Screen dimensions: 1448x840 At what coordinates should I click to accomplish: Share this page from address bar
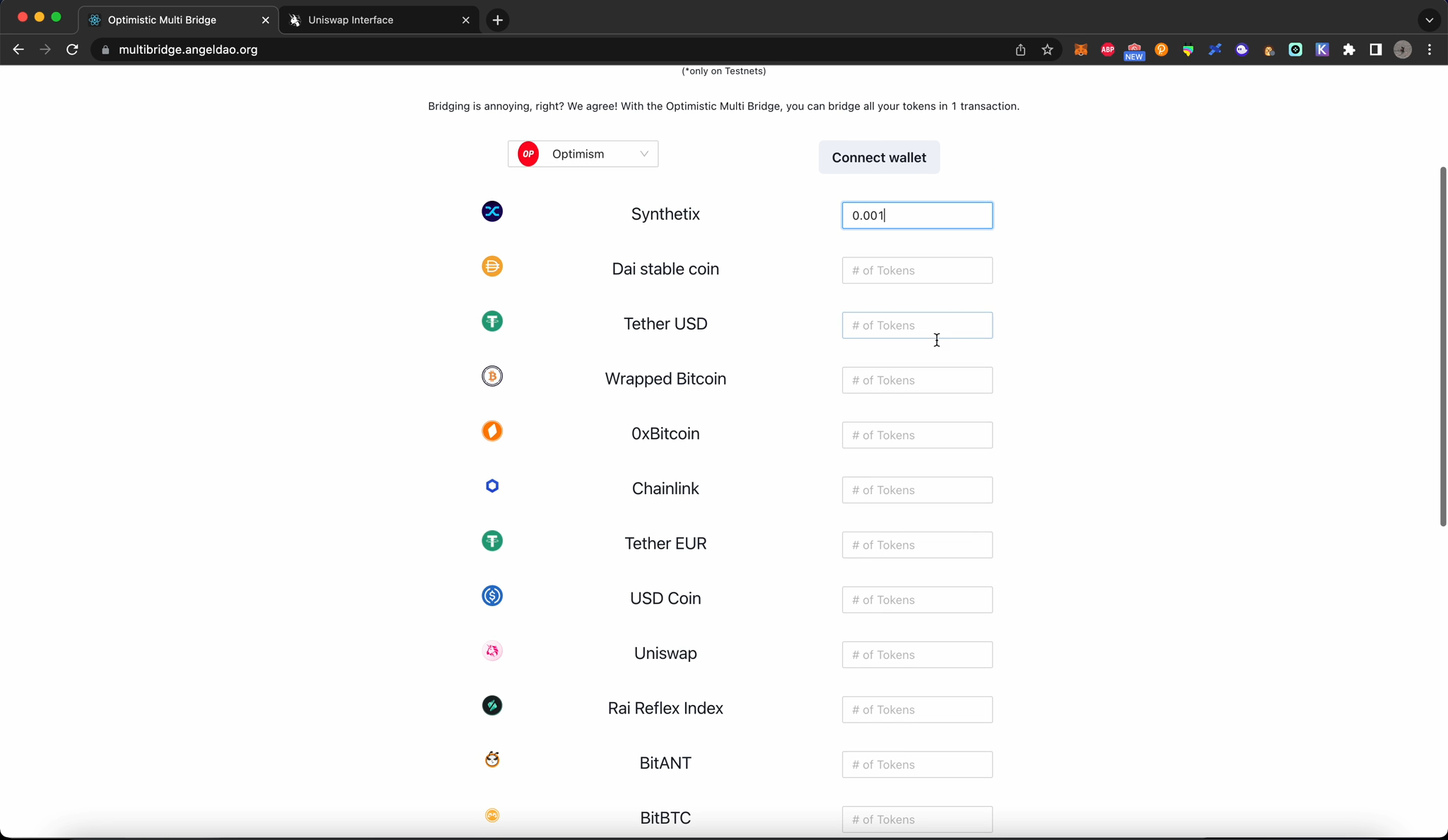point(1020,49)
